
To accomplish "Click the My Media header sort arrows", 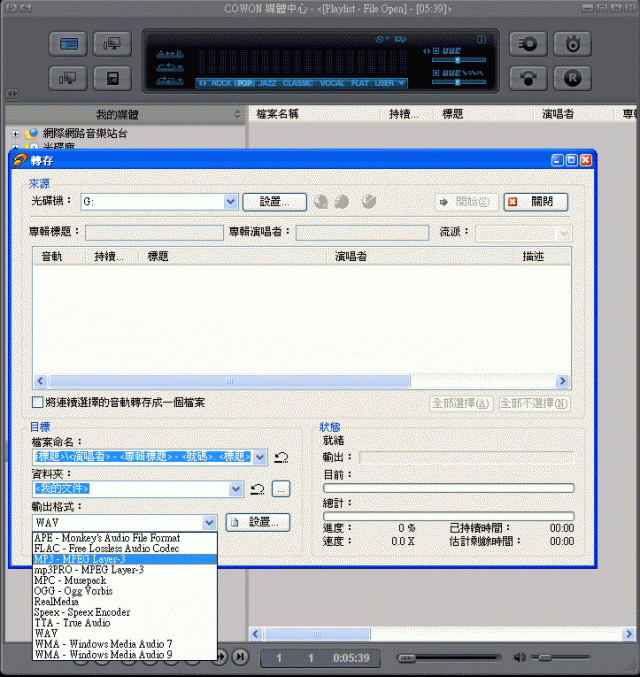I will point(238,114).
